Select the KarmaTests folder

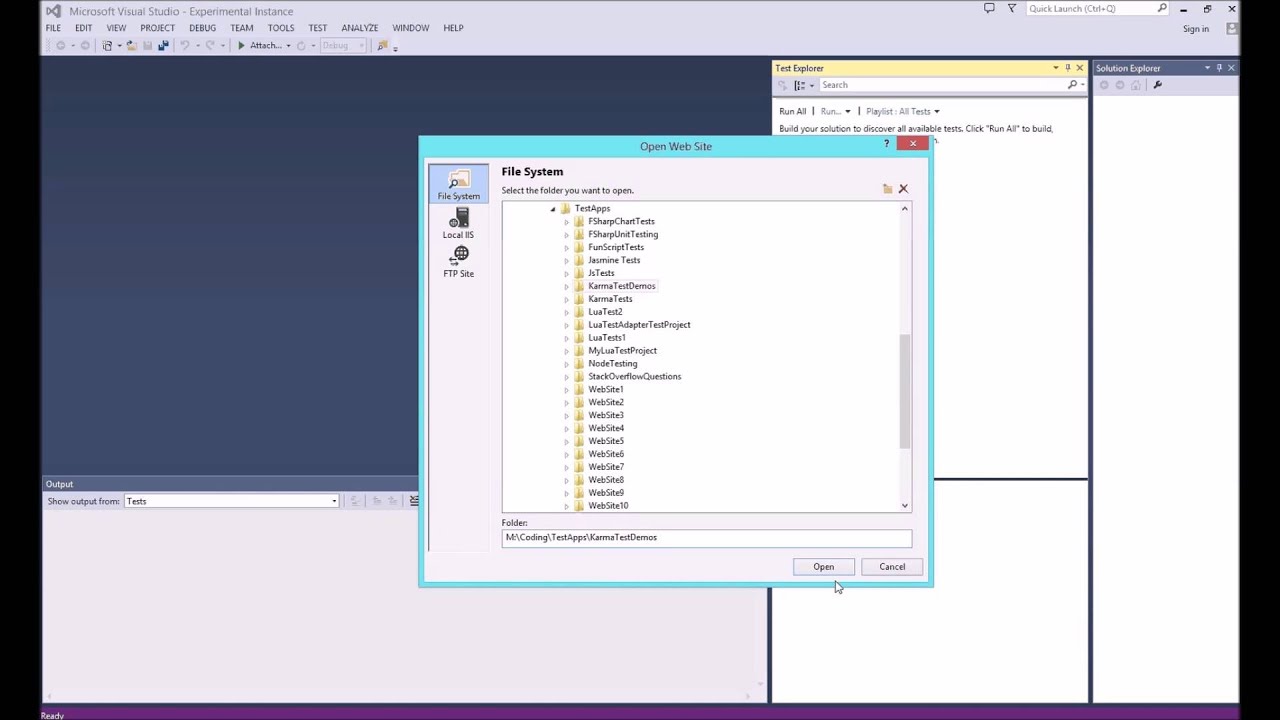click(x=610, y=299)
